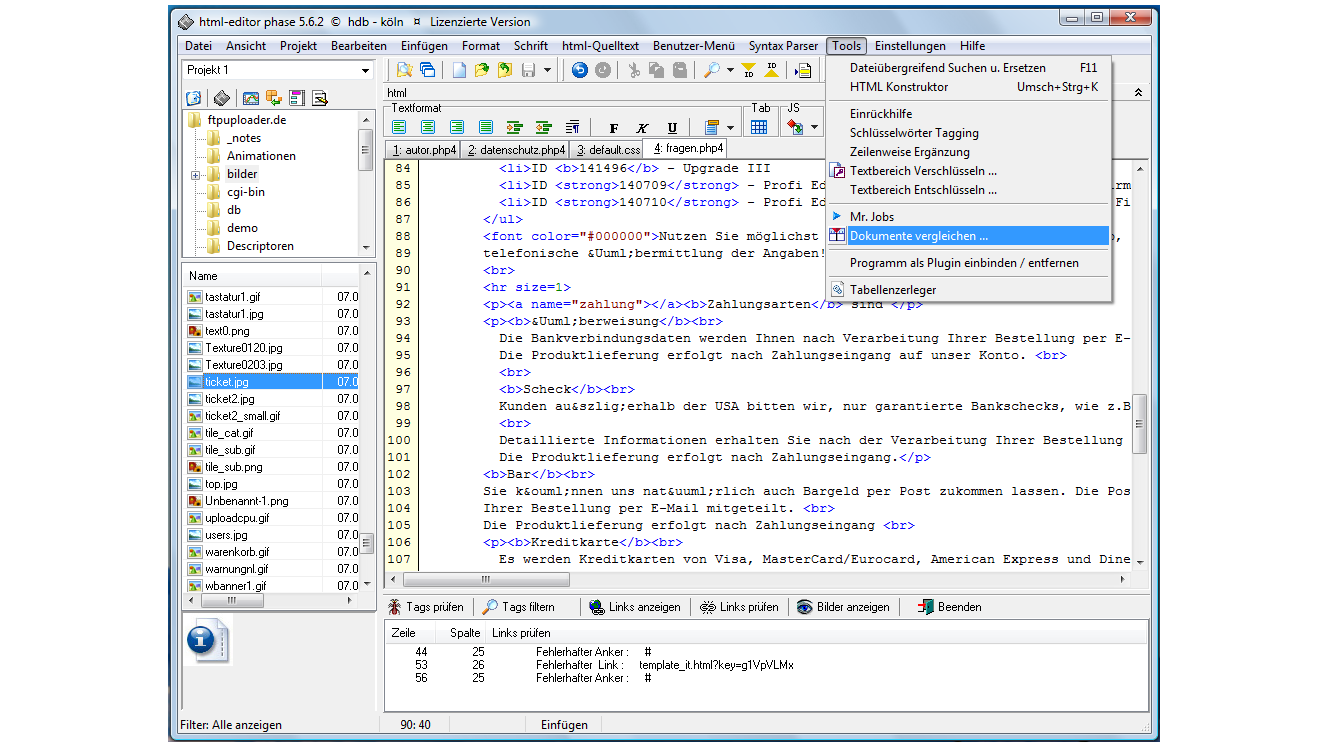Click the new blank document icon

pyautogui.click(x=459, y=70)
